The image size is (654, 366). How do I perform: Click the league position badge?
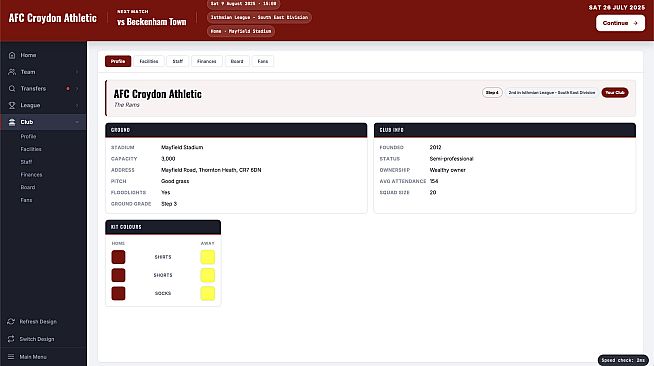click(552, 93)
